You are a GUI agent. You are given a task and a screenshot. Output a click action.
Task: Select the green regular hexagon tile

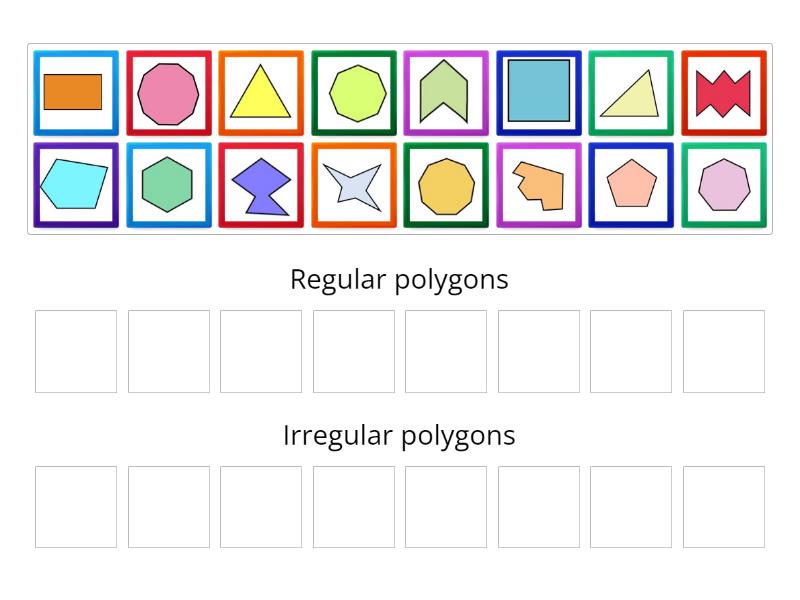point(168,185)
